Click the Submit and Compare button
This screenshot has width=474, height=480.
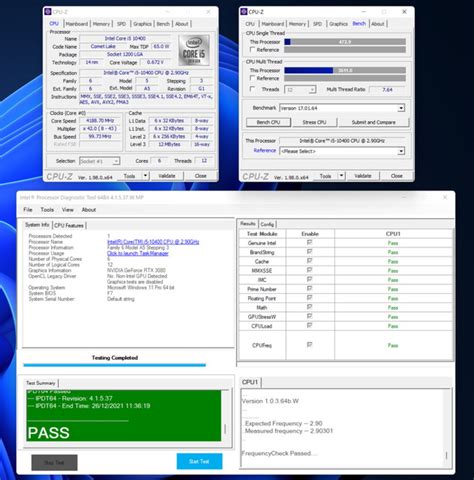point(374,122)
